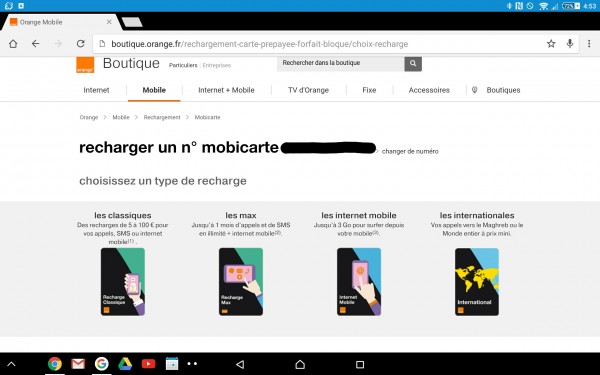600x375 pixels.
Task: Open Google app from the taskbar
Action: (101, 364)
